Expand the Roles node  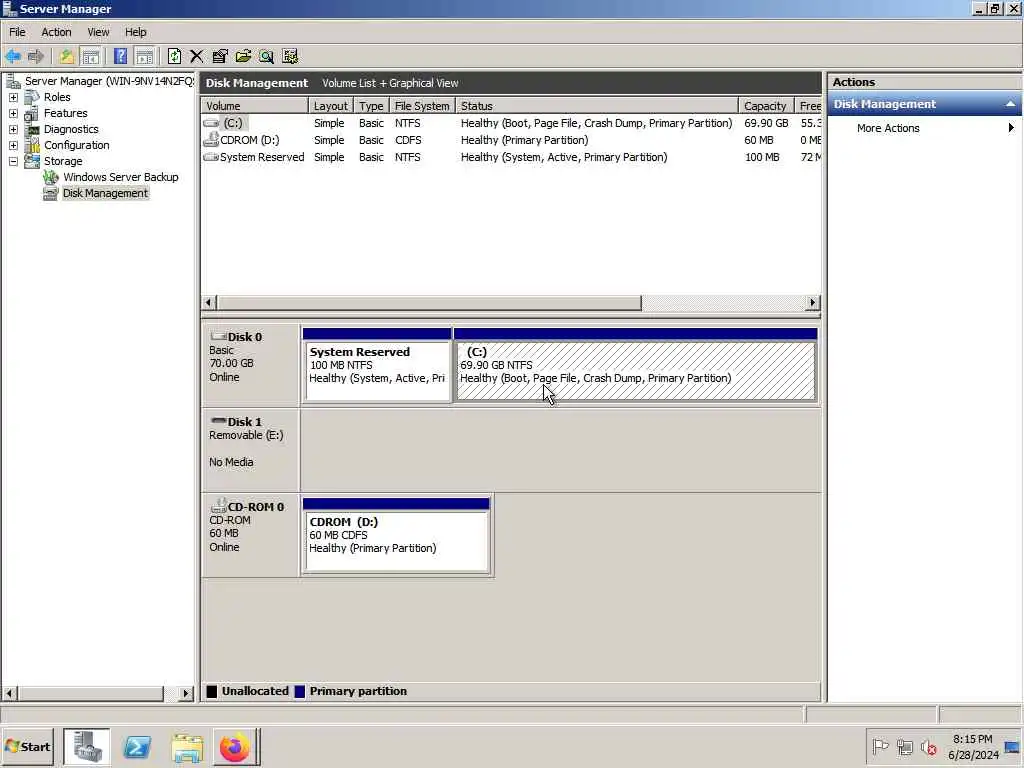tap(13, 97)
